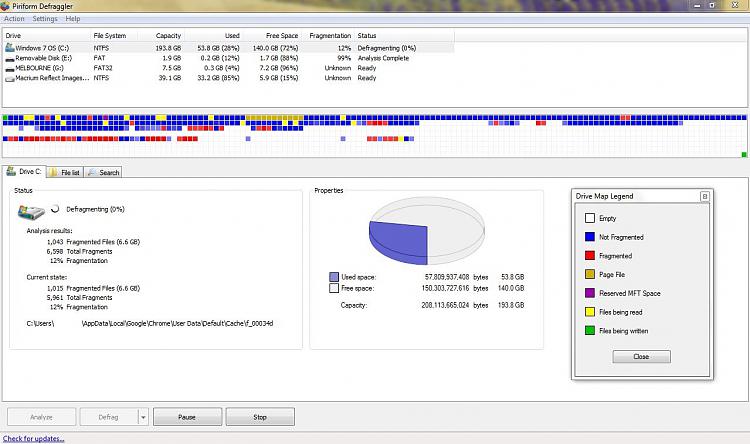The height and width of the screenshot is (444, 750).
Task: Switch to the Drive C: tab
Action: (24, 171)
